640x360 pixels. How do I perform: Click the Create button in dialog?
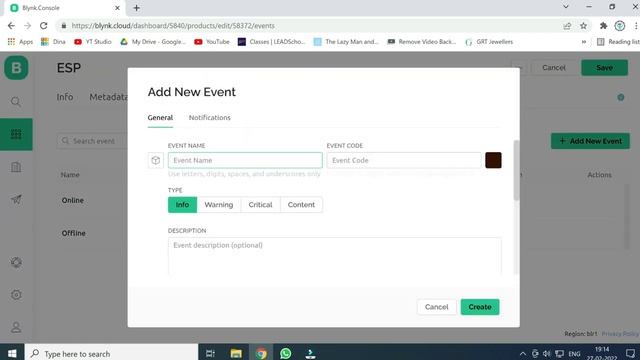(480, 307)
